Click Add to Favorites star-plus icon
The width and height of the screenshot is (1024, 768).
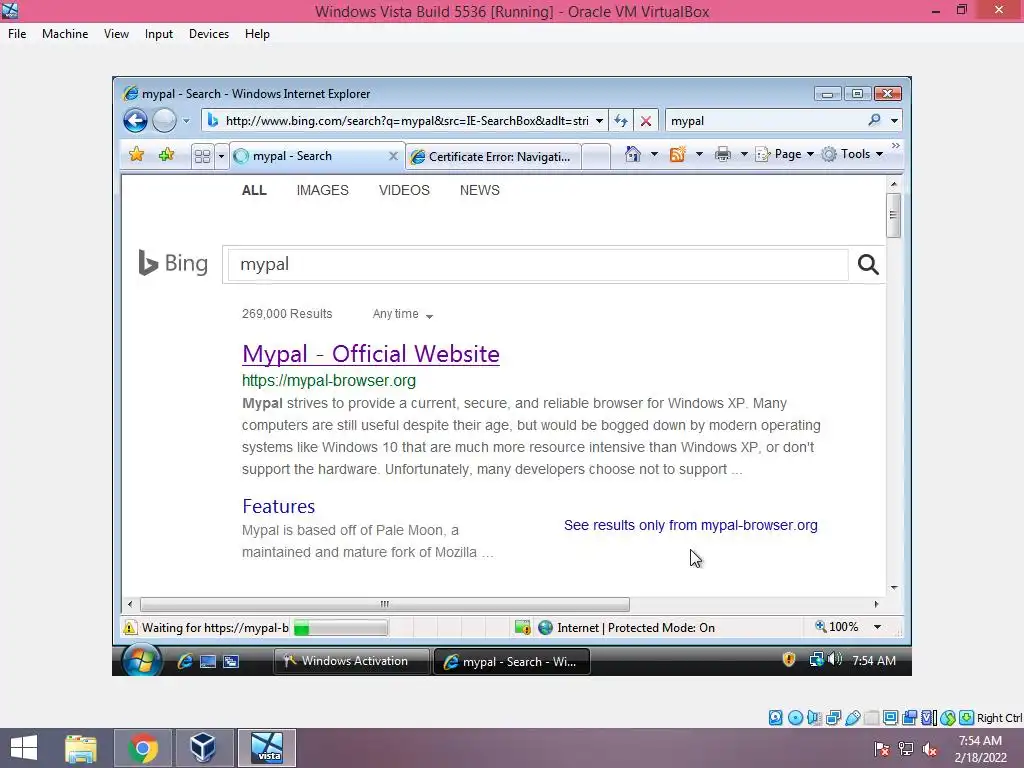click(x=166, y=155)
